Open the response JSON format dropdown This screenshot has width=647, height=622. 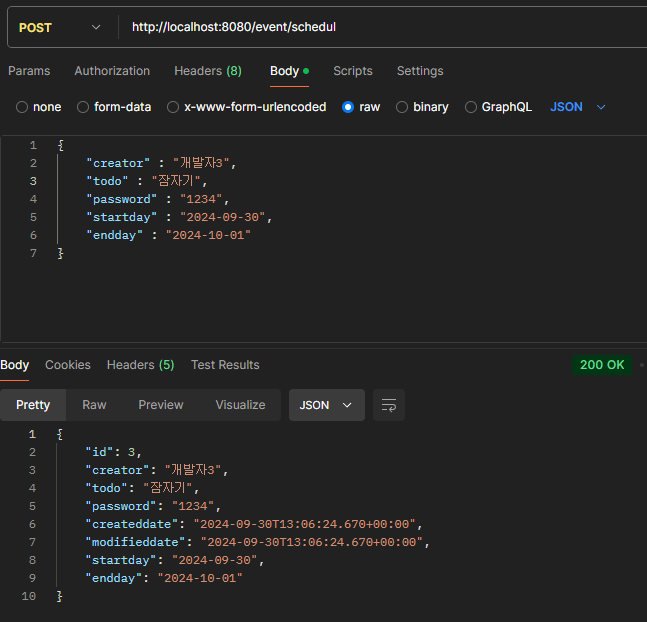tap(326, 405)
